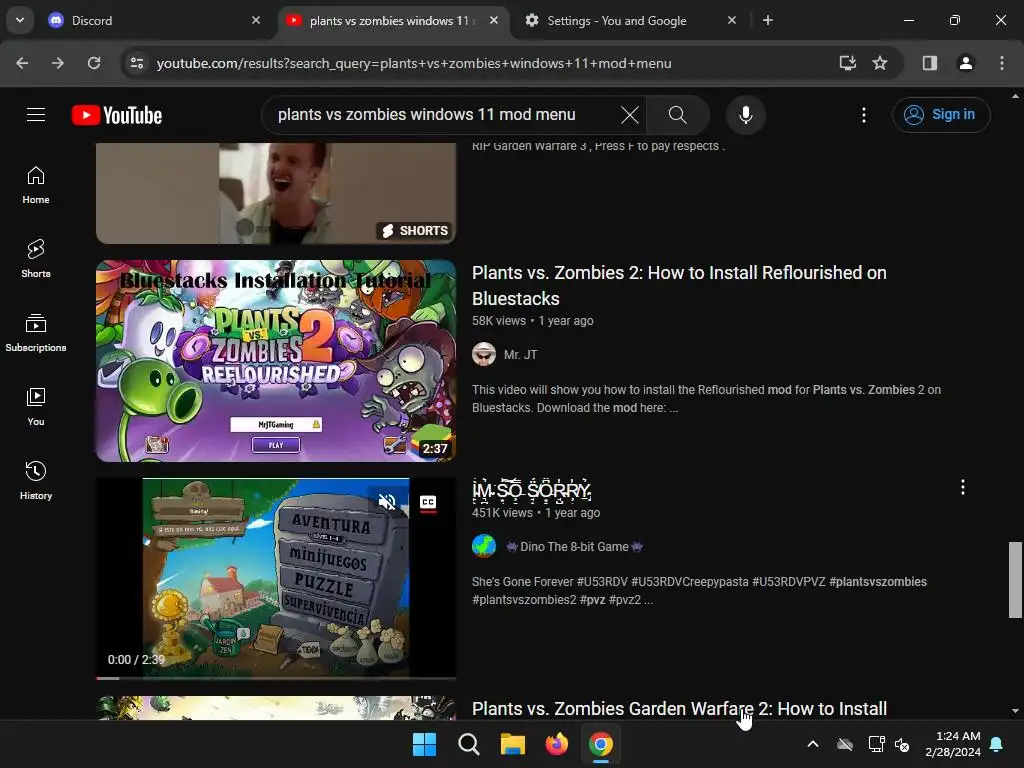This screenshot has height=768, width=1024.
Task: Click the taskbar clock and date
Action: pos(953,744)
